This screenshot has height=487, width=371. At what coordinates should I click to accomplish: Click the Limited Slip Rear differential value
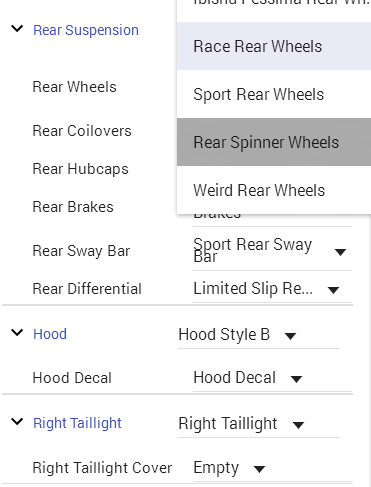pos(253,289)
